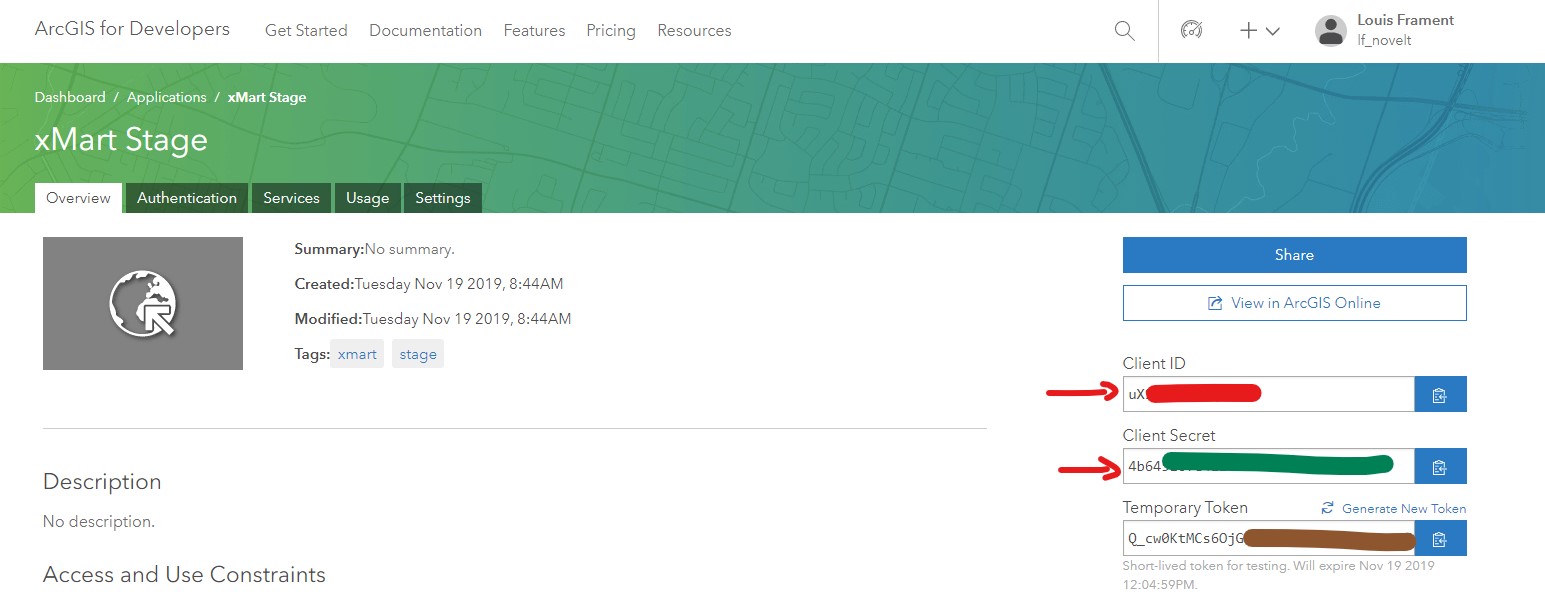Click the Description heading

click(102, 482)
